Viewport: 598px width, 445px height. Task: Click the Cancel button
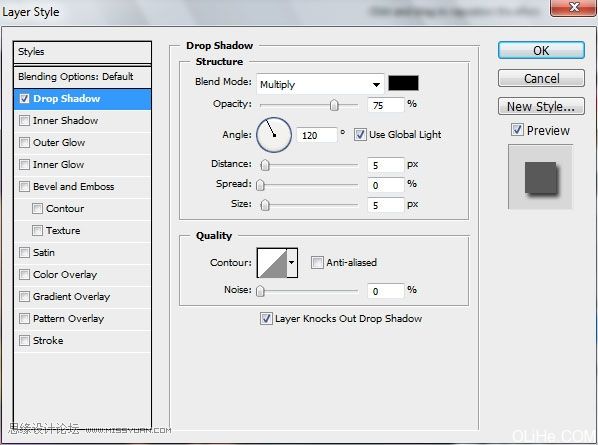(x=541, y=79)
